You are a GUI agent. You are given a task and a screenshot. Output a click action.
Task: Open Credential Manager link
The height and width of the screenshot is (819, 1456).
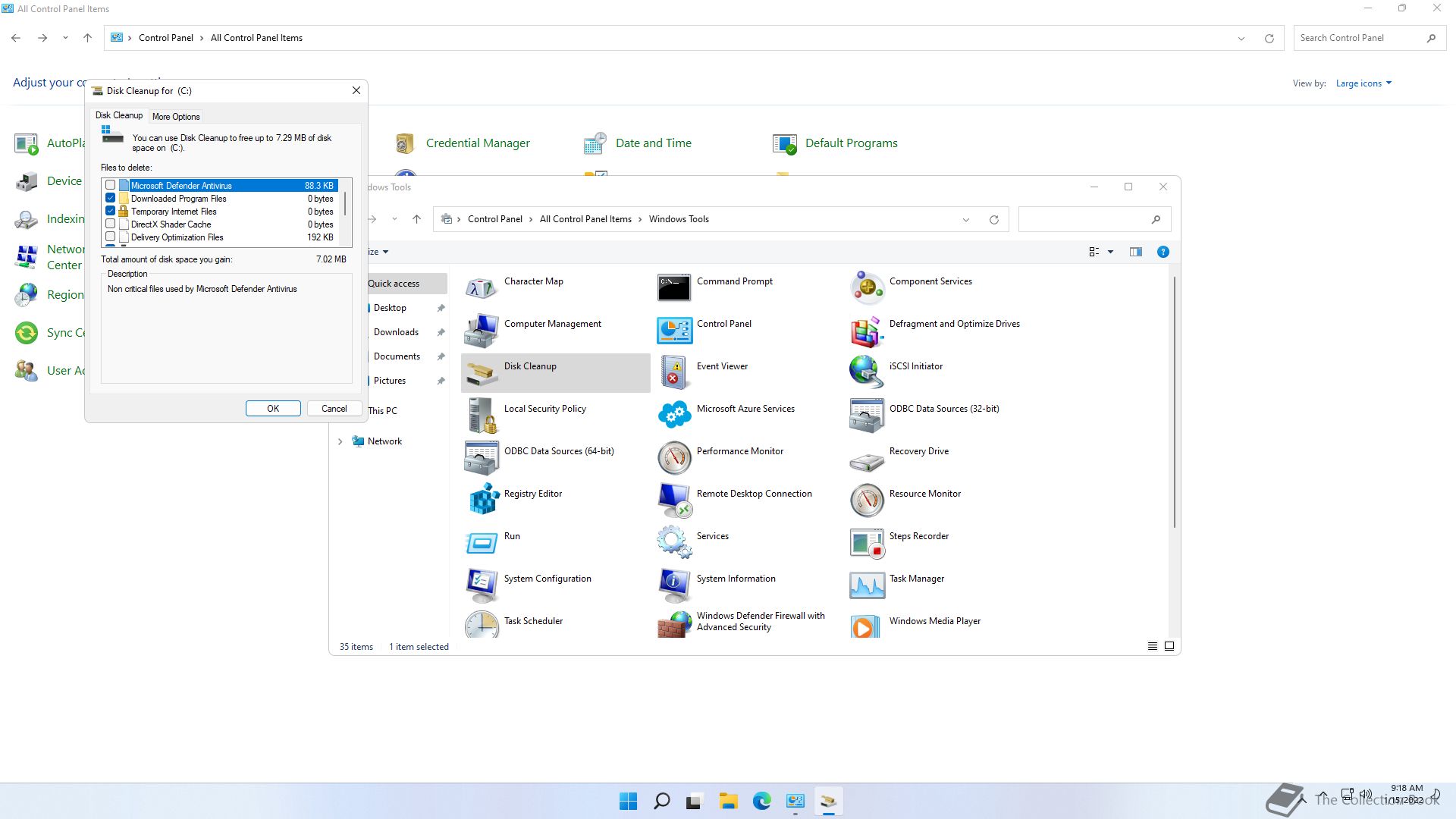pos(478,143)
